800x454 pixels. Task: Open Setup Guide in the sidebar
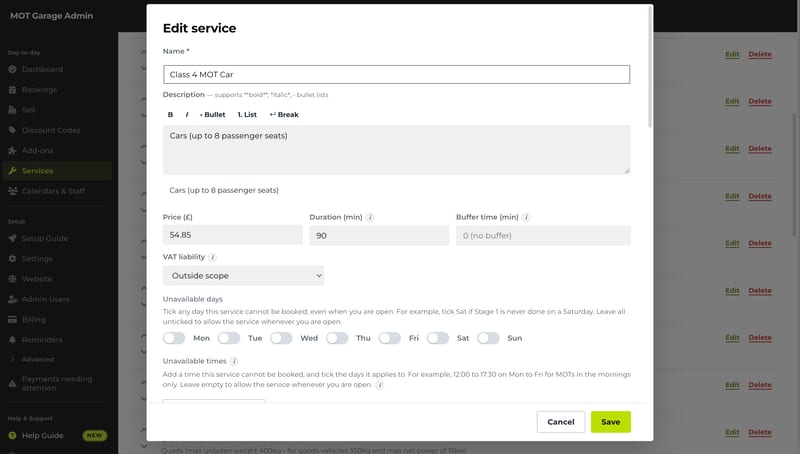coord(45,238)
